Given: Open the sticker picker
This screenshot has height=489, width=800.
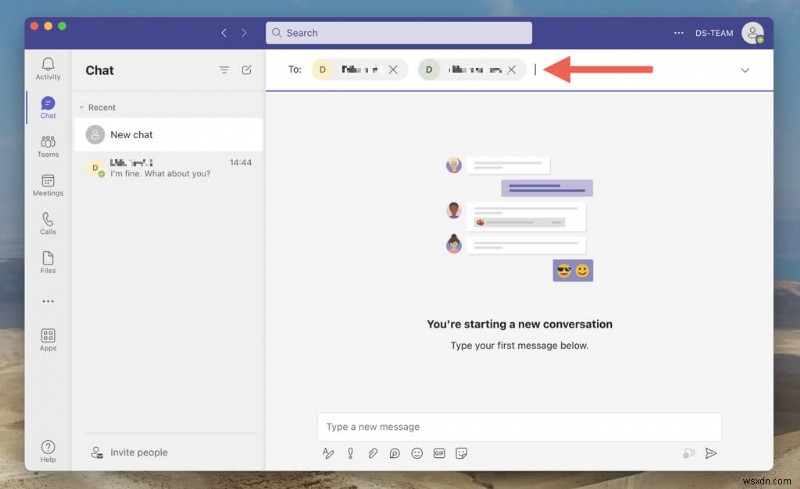Looking at the screenshot, I should [461, 453].
